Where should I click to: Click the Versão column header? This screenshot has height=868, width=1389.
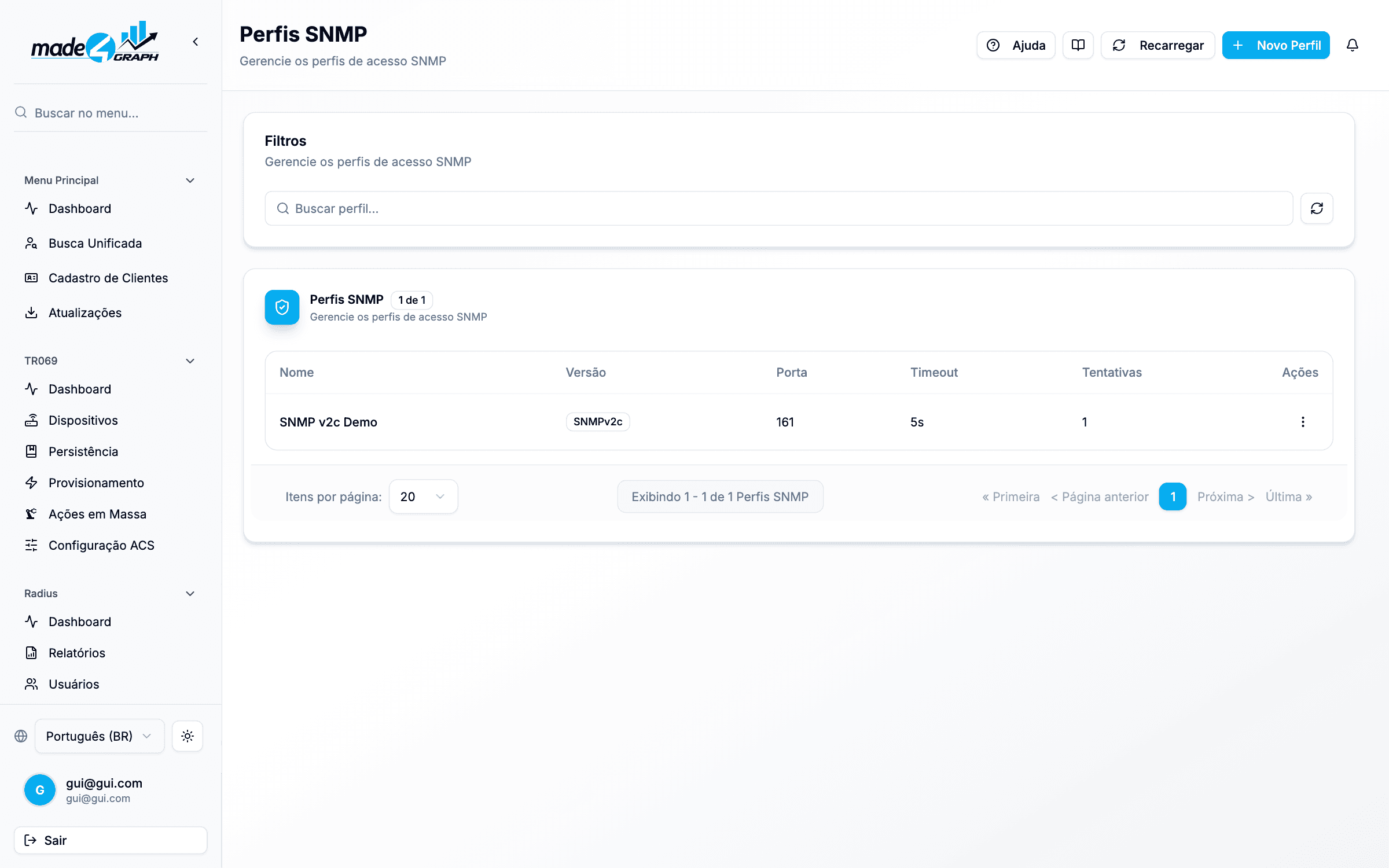[x=586, y=372]
